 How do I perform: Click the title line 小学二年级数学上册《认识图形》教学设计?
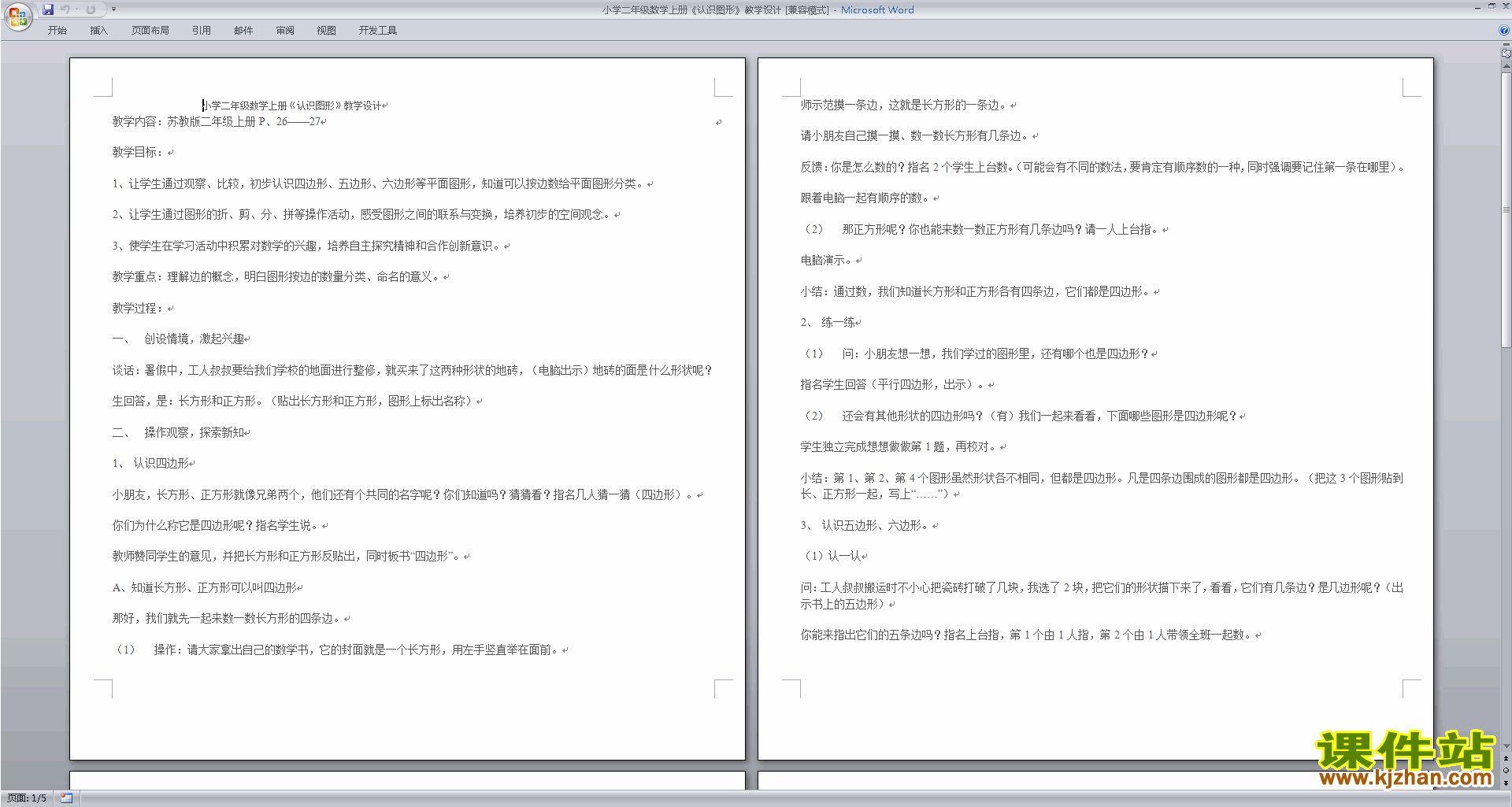coord(293,106)
